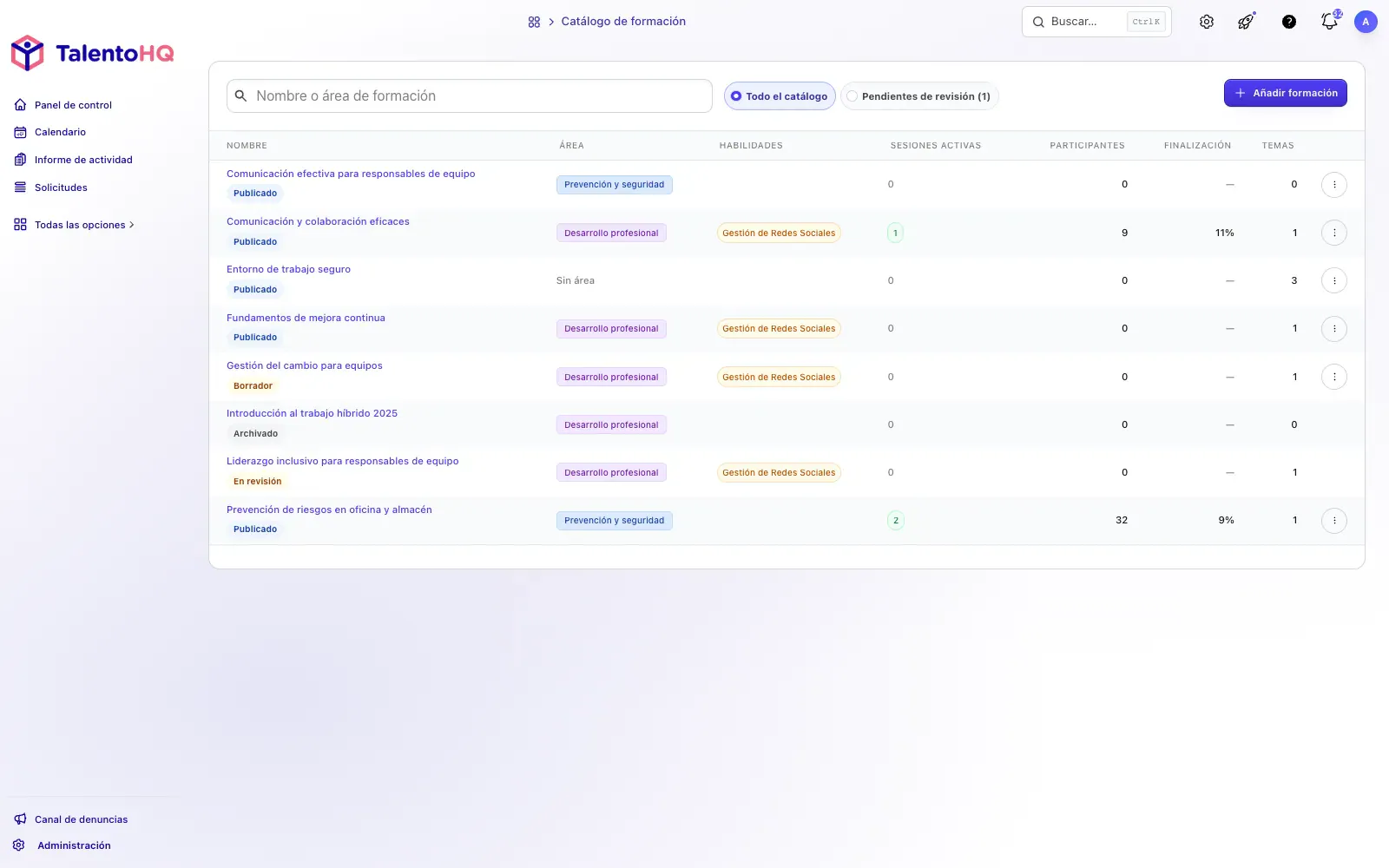This screenshot has width=1389, height=868.
Task: Open Introducción al trabajo híbrido 2025
Action: (312, 413)
